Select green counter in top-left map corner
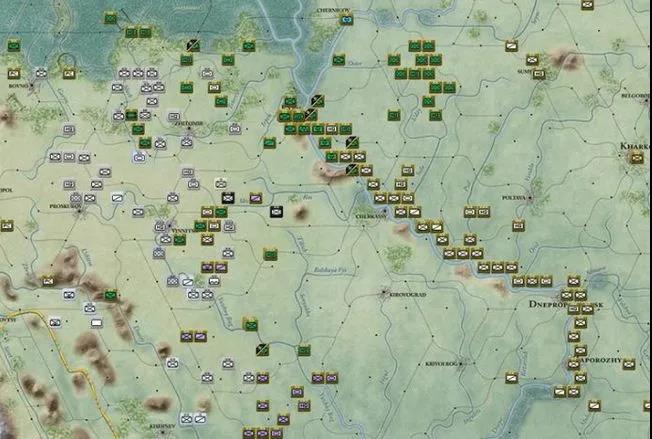Viewport: 652px width, 439px height. 14,45
